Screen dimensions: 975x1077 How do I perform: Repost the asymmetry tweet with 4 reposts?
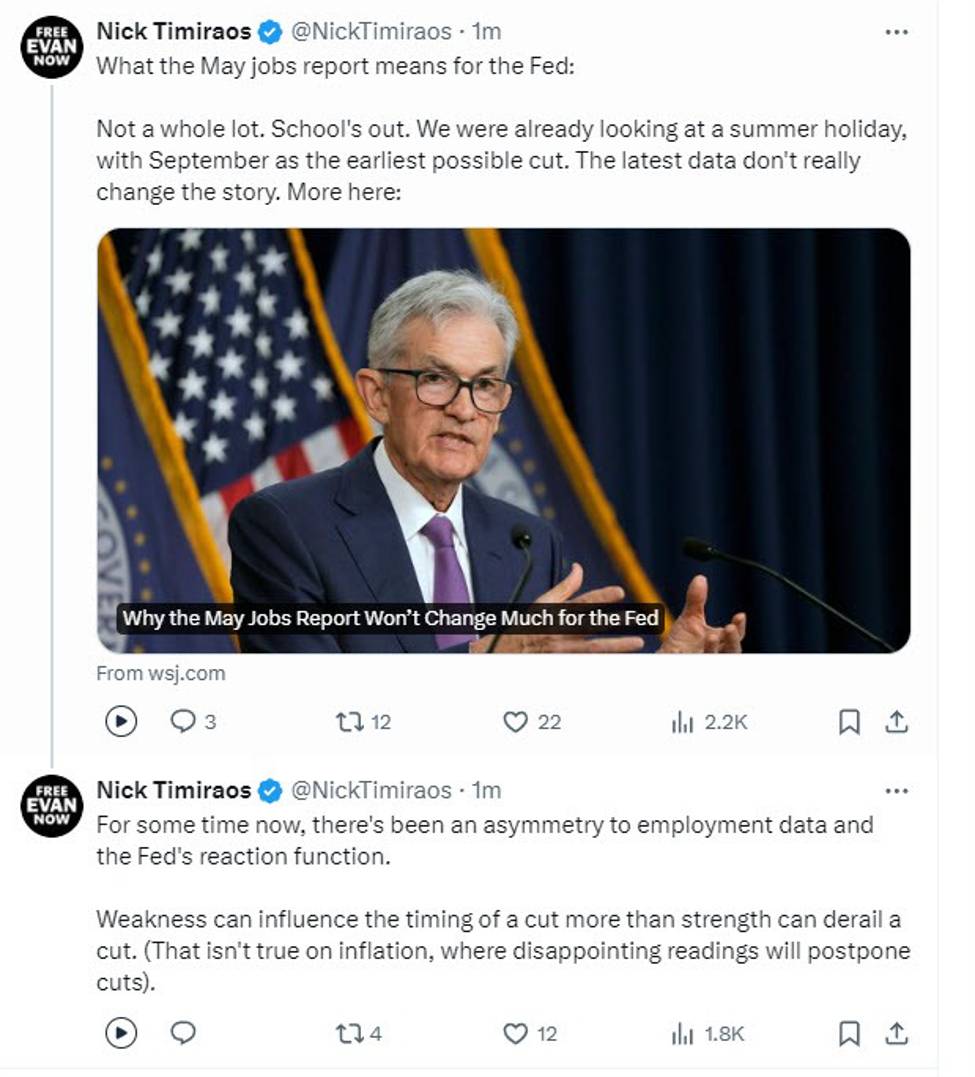[349, 1033]
